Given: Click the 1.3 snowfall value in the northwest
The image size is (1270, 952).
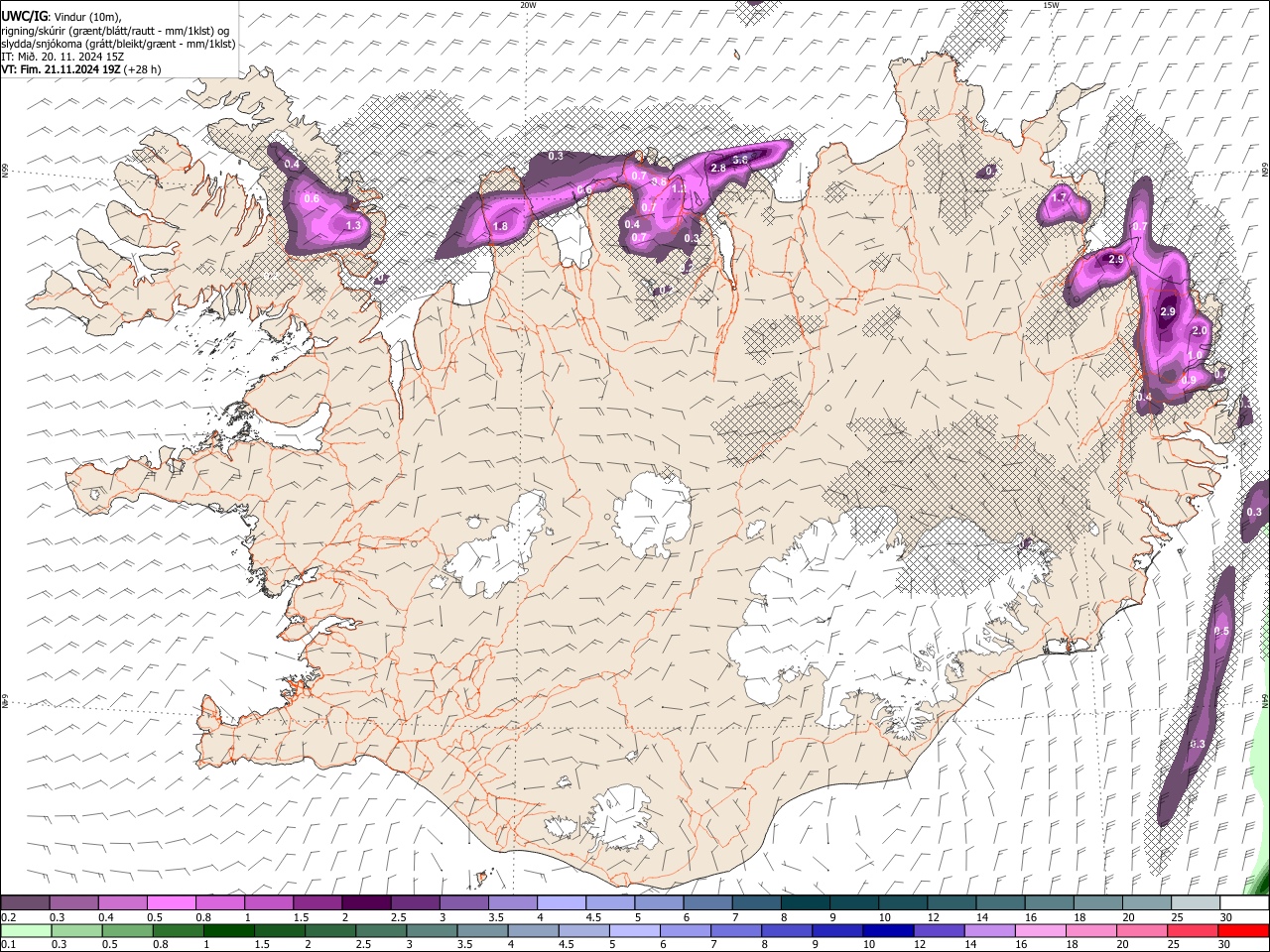Looking at the screenshot, I should pos(353,225).
